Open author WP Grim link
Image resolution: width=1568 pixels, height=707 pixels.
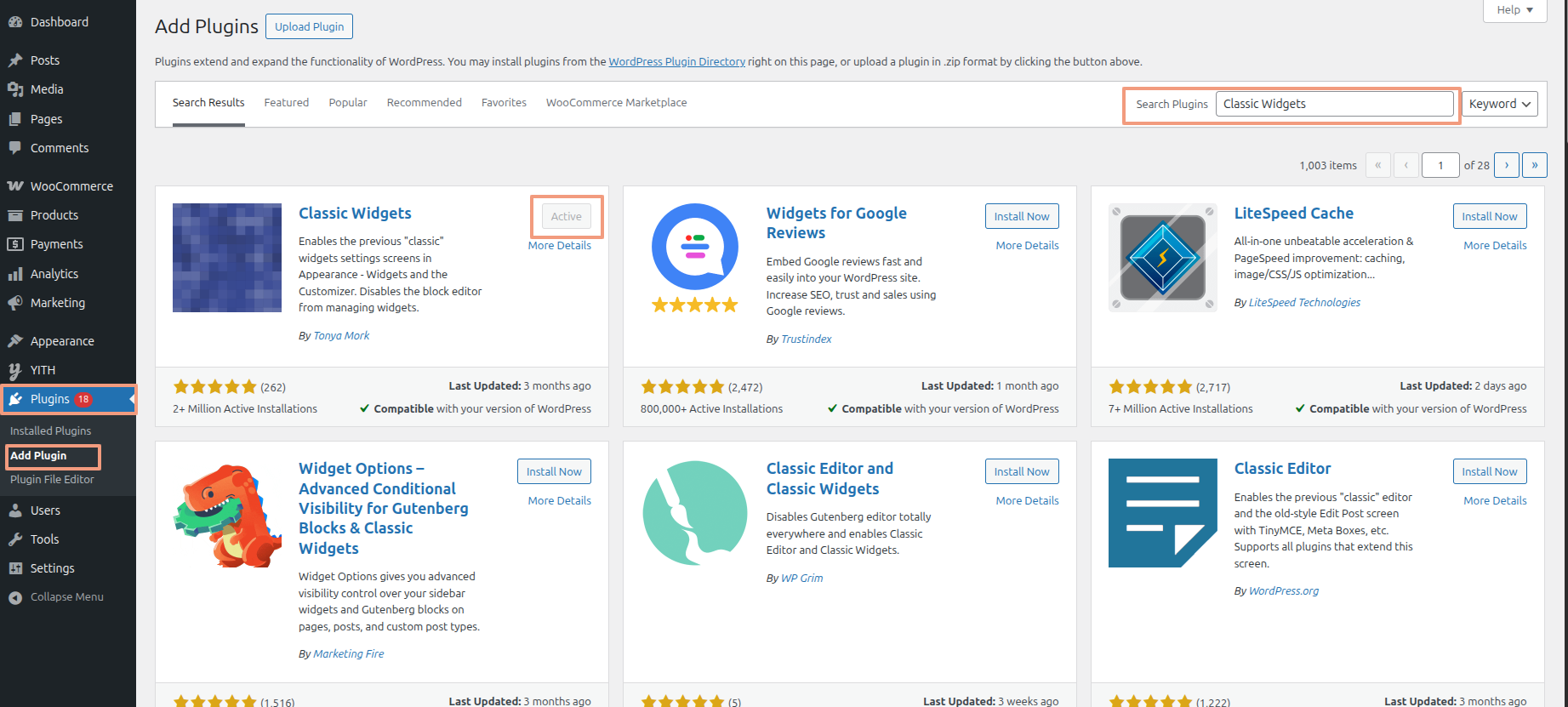click(x=802, y=579)
